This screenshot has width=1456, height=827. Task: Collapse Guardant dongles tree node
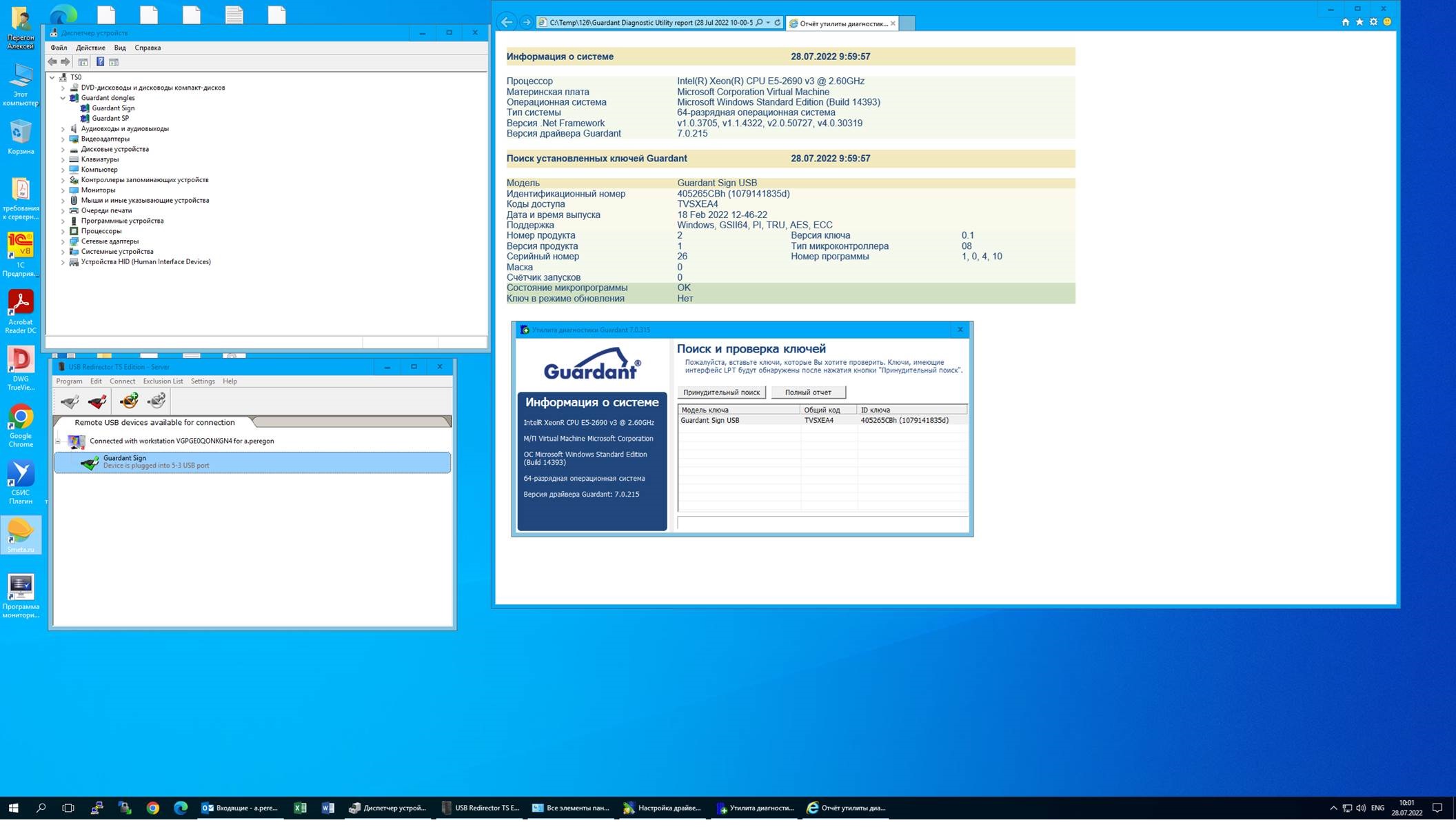pos(63,98)
